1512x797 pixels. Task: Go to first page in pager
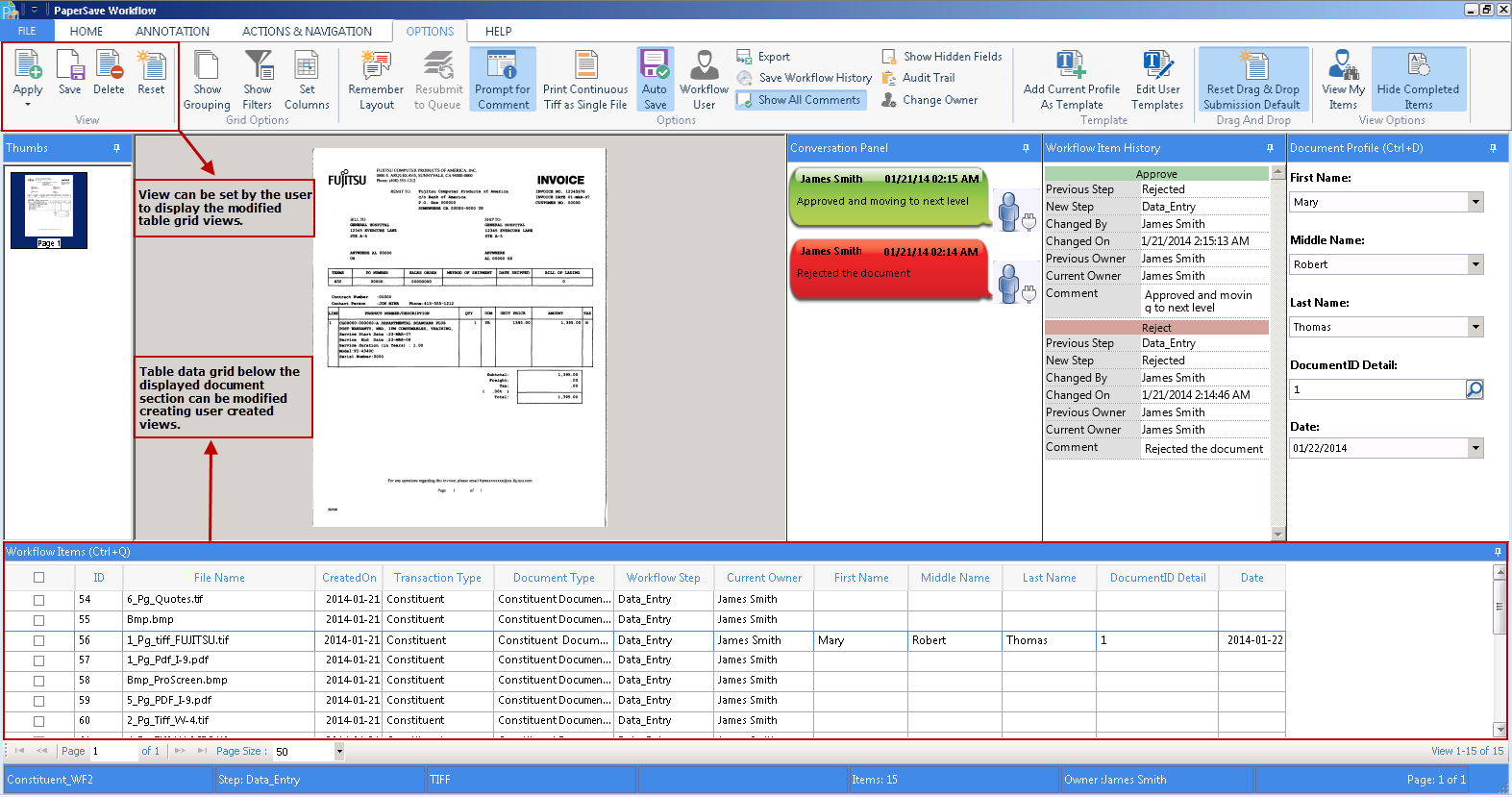pos(19,751)
